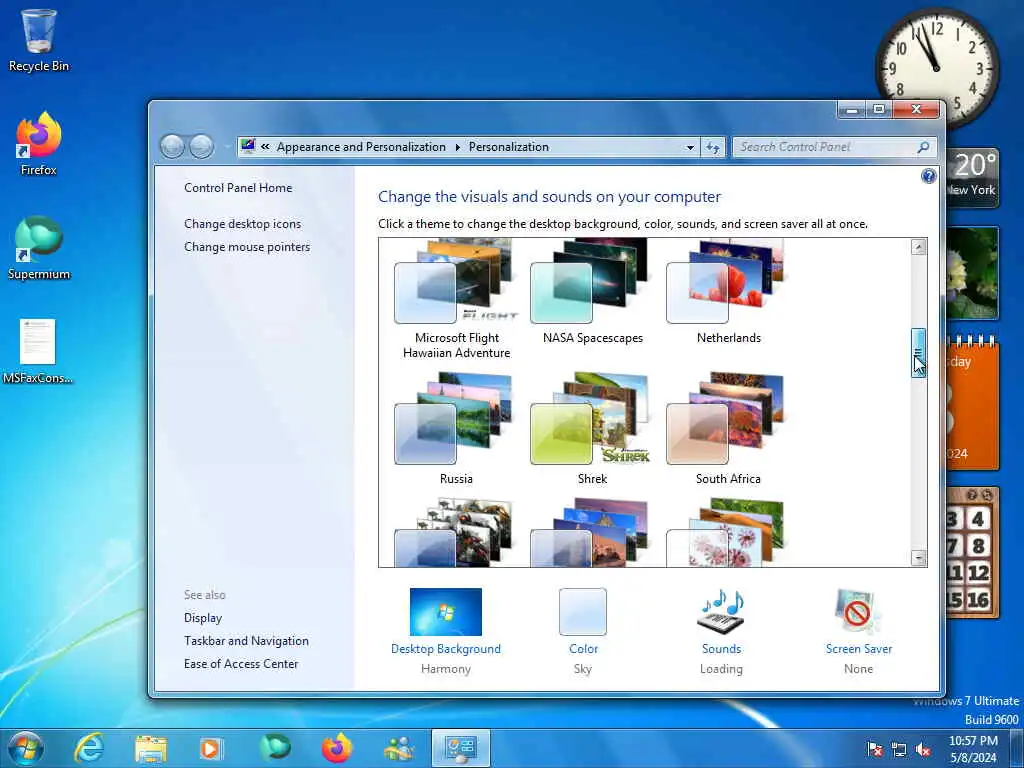Click the muted volume tray icon
1024x768 pixels.
923,750
